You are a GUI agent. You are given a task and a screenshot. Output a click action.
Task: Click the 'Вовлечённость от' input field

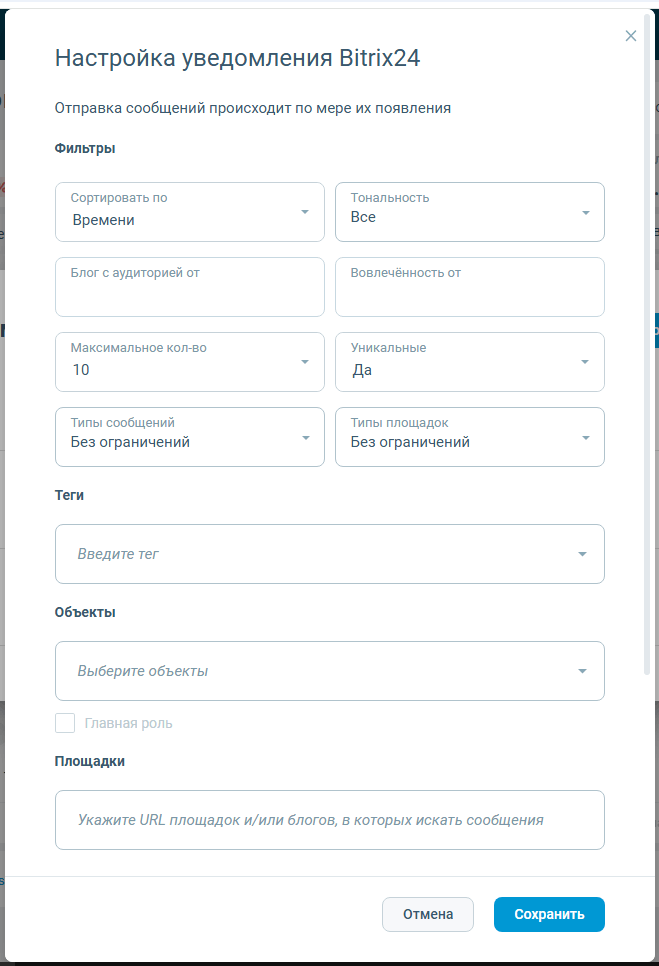coord(470,288)
